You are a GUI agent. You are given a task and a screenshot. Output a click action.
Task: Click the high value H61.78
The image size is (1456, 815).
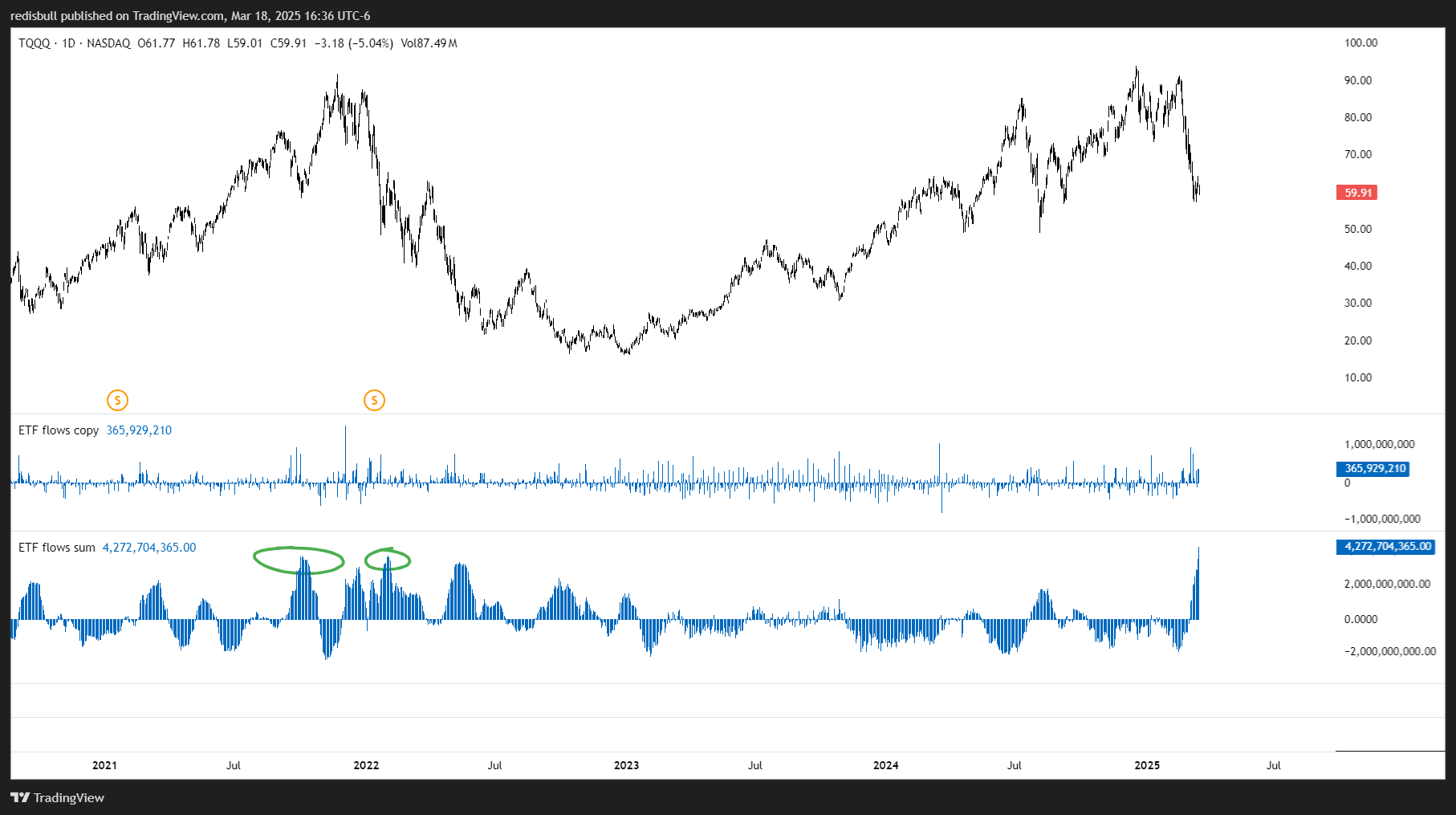(x=201, y=43)
